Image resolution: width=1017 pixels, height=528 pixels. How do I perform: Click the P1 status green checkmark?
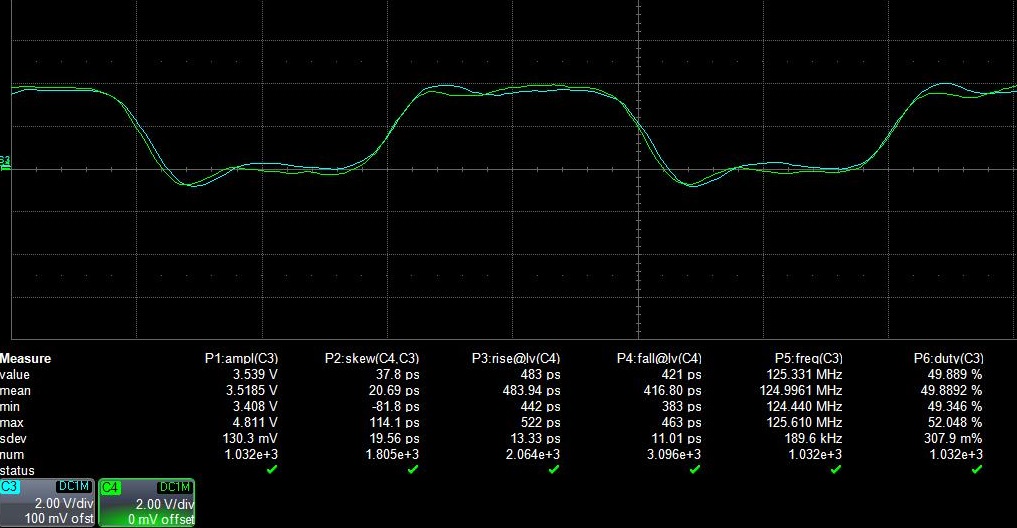pos(271,469)
